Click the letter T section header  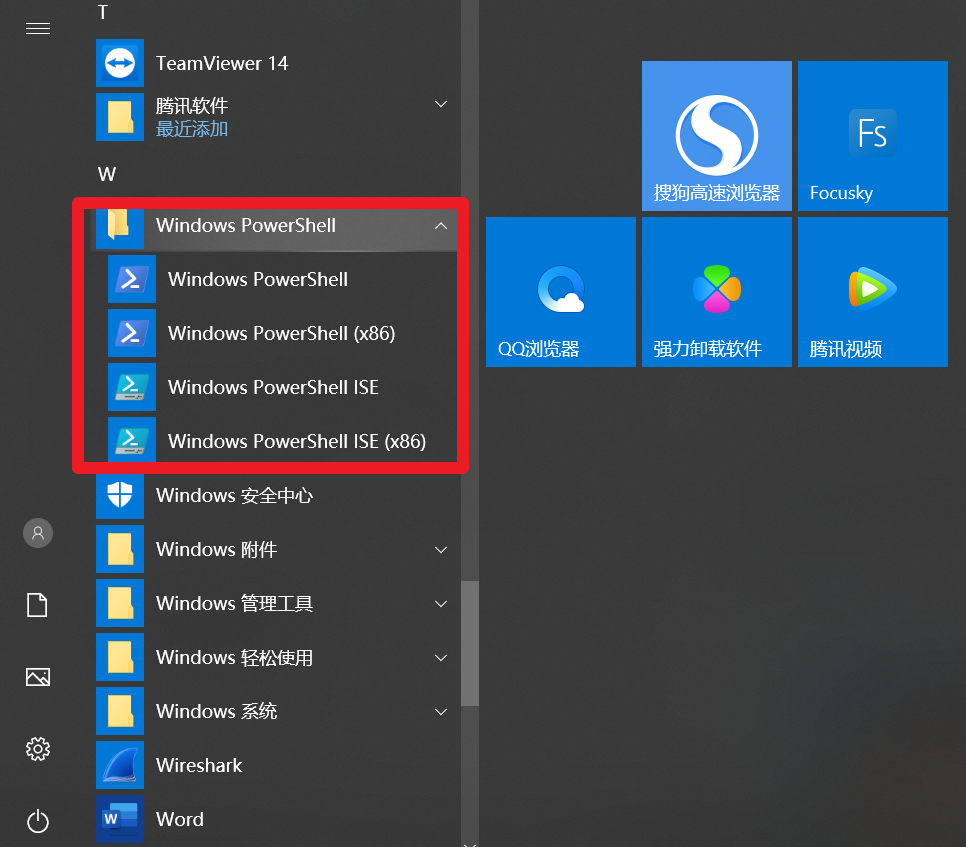(103, 12)
